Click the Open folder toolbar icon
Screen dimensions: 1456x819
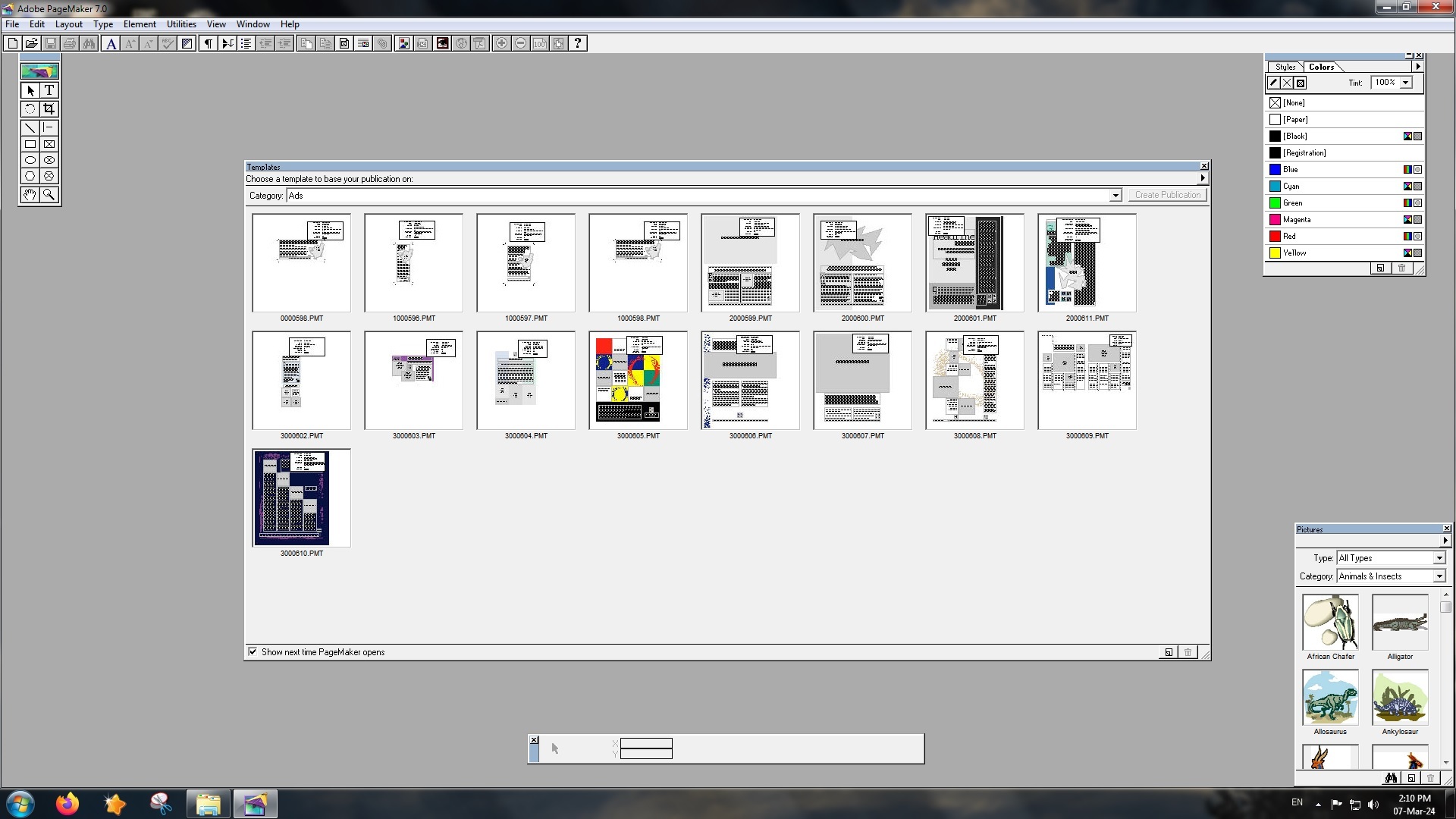point(32,43)
